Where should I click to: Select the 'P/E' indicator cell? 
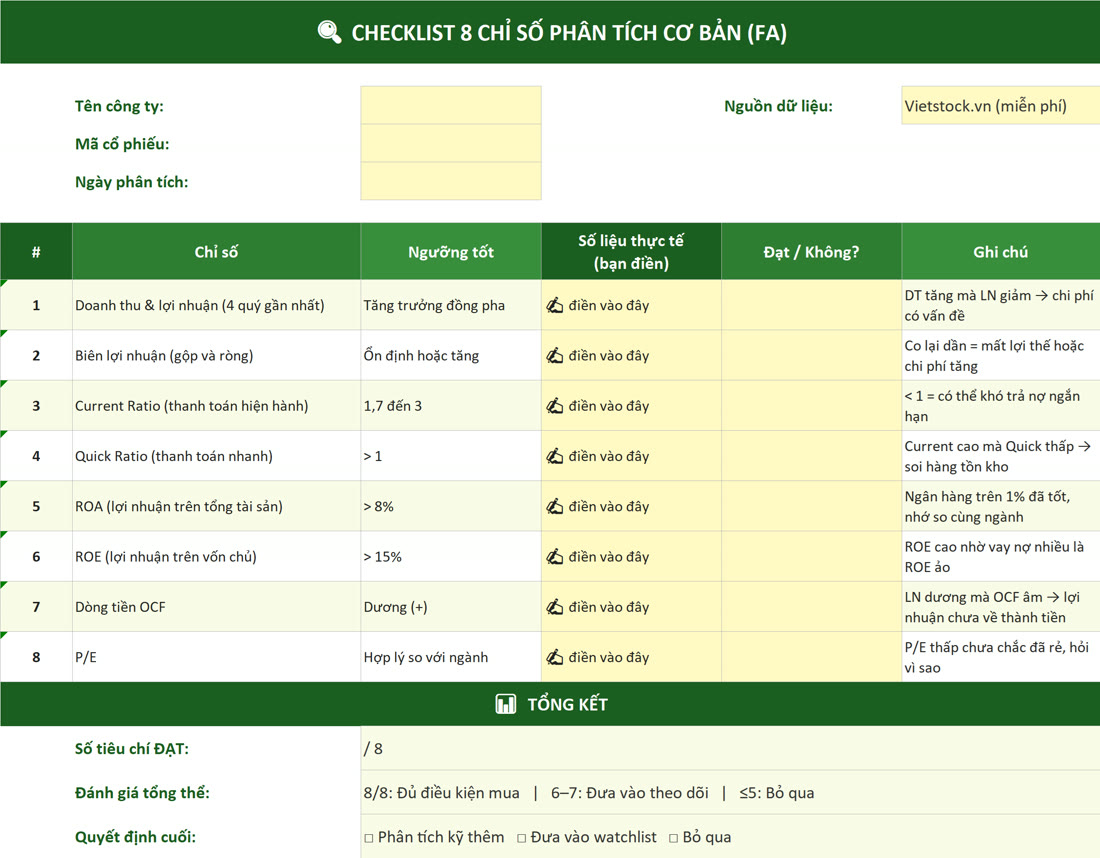pos(216,657)
